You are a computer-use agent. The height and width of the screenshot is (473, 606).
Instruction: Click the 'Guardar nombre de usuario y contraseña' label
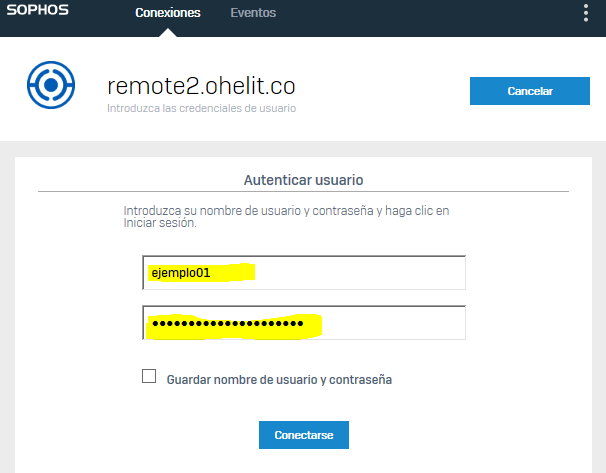[x=279, y=380]
